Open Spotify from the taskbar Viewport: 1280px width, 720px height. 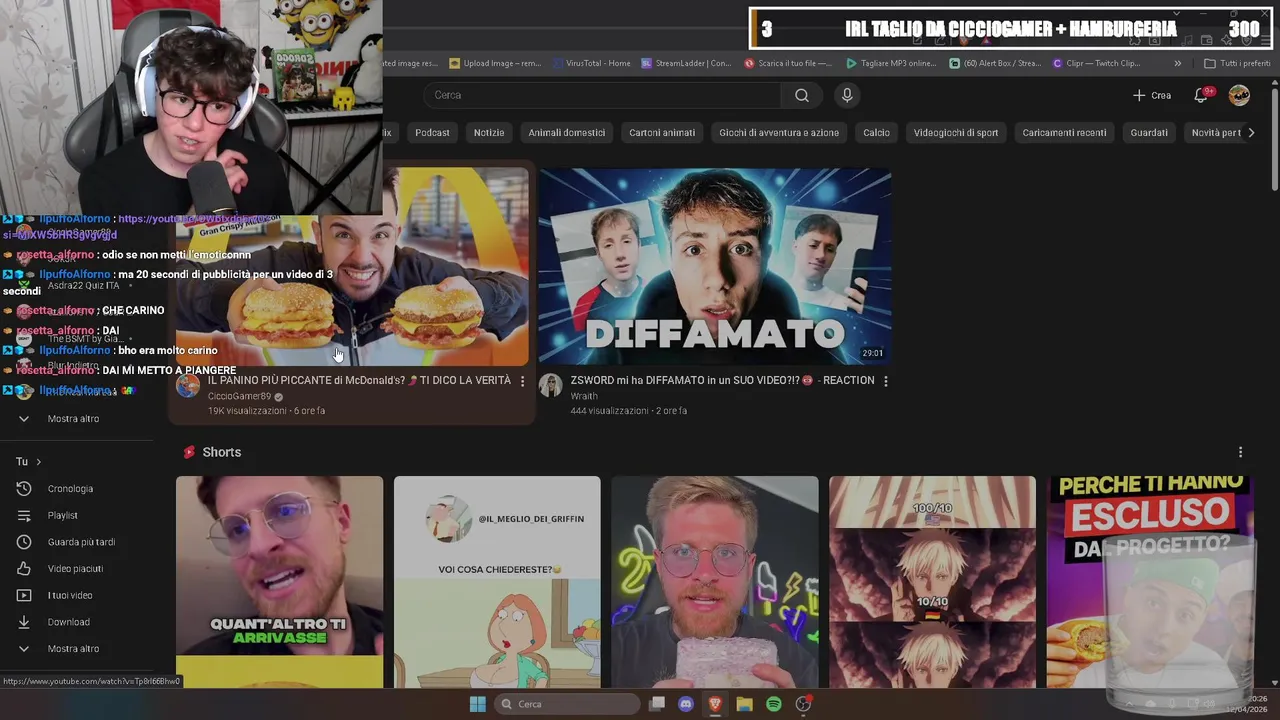coord(774,704)
